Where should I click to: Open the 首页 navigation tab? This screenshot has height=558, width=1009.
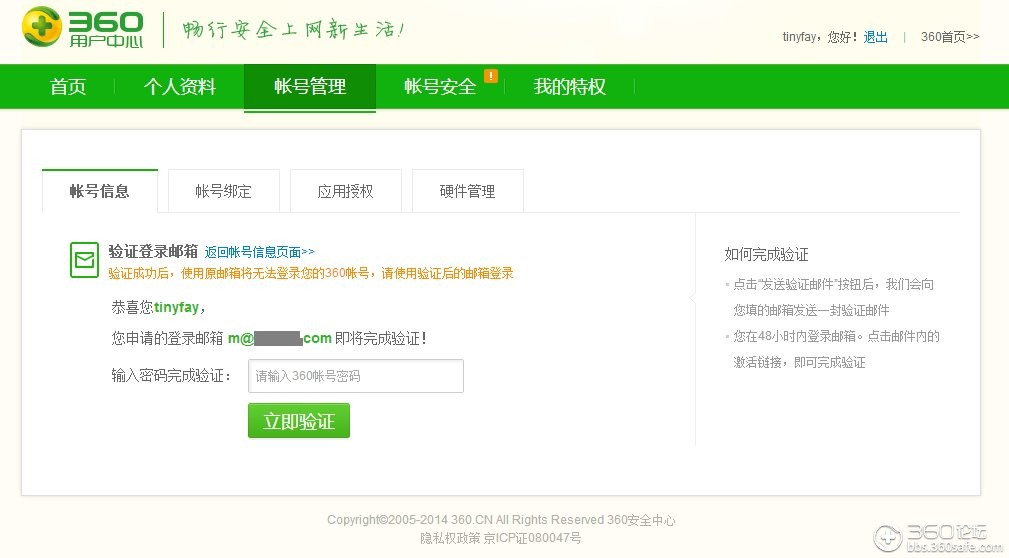tap(68, 86)
